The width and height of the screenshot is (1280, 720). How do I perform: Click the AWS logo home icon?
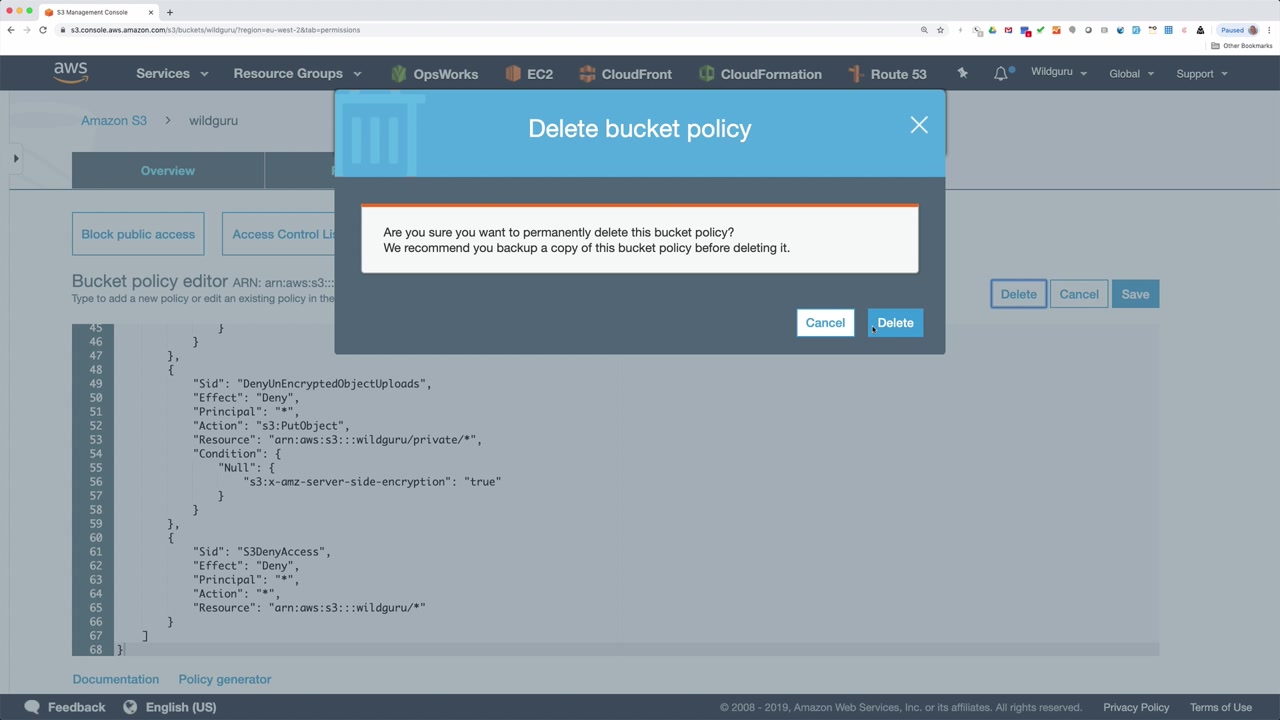pos(71,73)
